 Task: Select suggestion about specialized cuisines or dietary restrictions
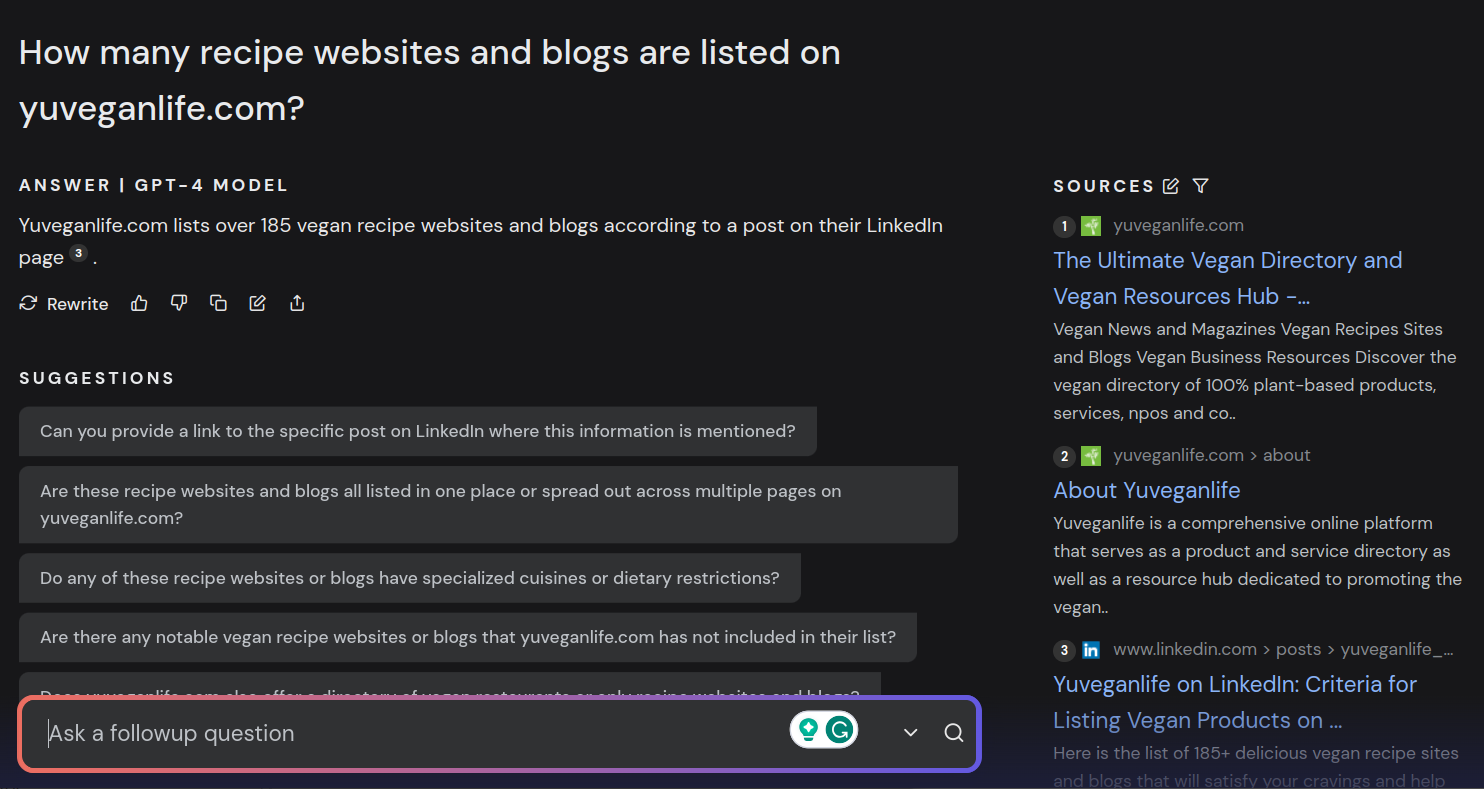click(410, 578)
